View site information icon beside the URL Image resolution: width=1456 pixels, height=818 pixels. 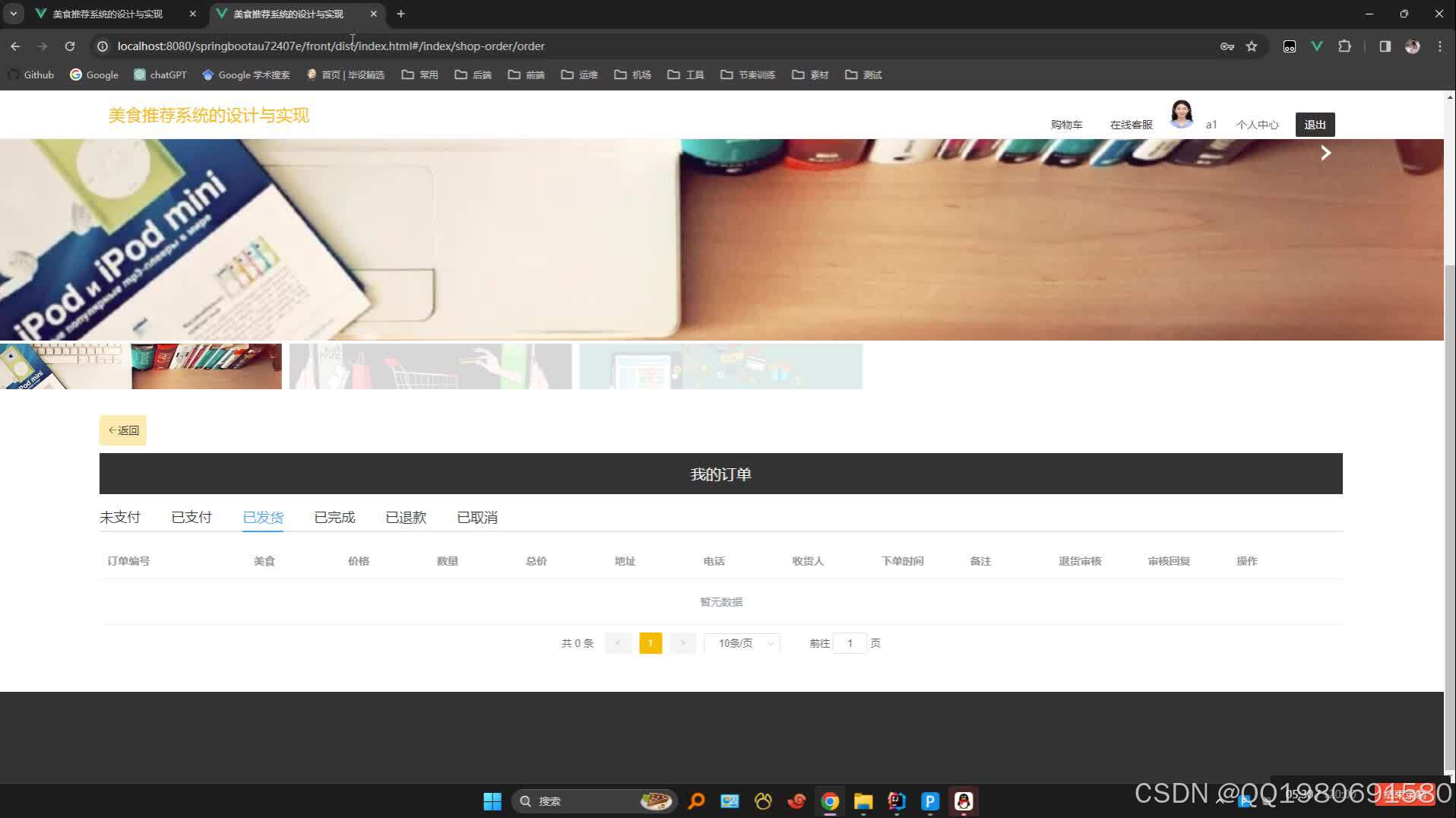103,46
